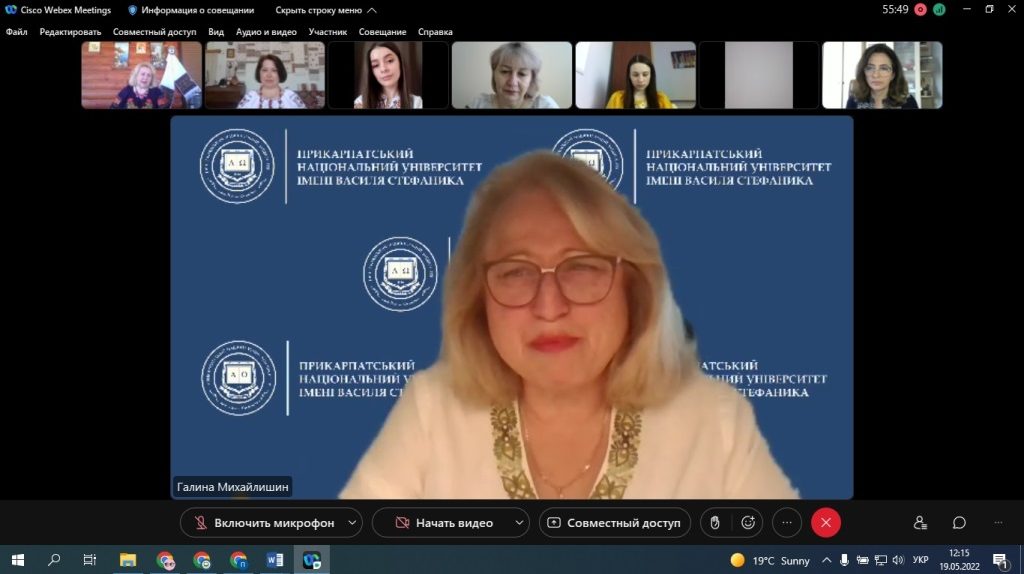Toggle the УКР keyboard language indicator

coord(920,560)
